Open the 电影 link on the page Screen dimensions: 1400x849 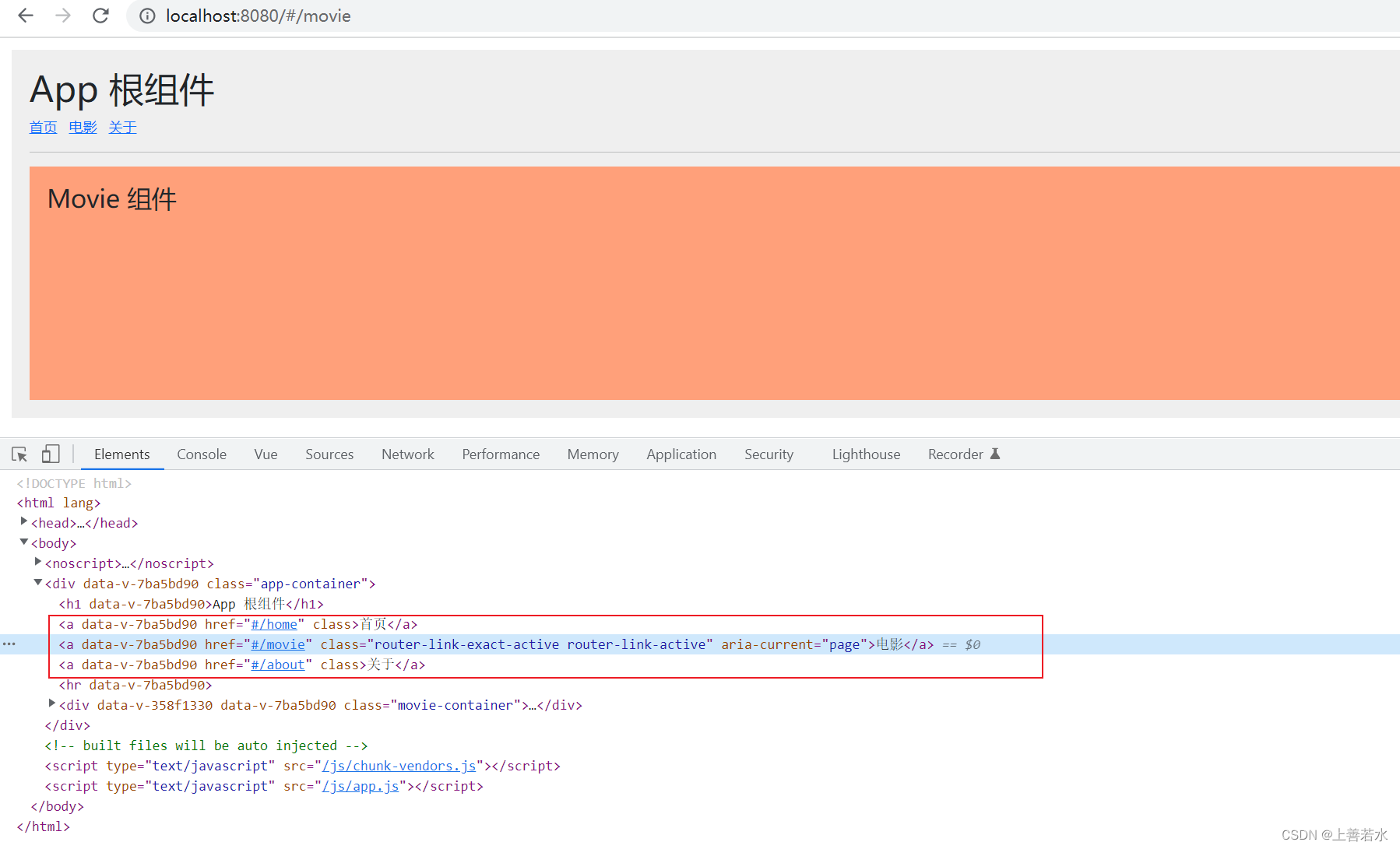[x=83, y=128]
